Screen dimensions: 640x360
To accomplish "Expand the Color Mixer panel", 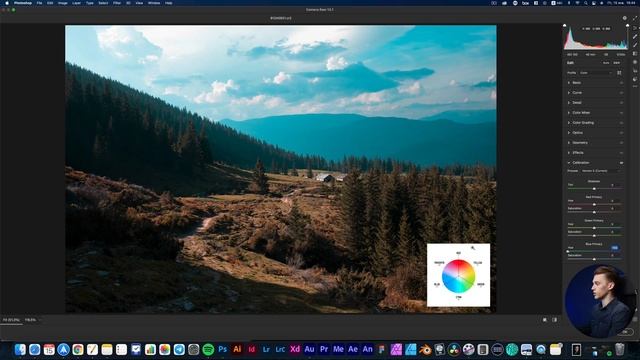I will coord(581,113).
